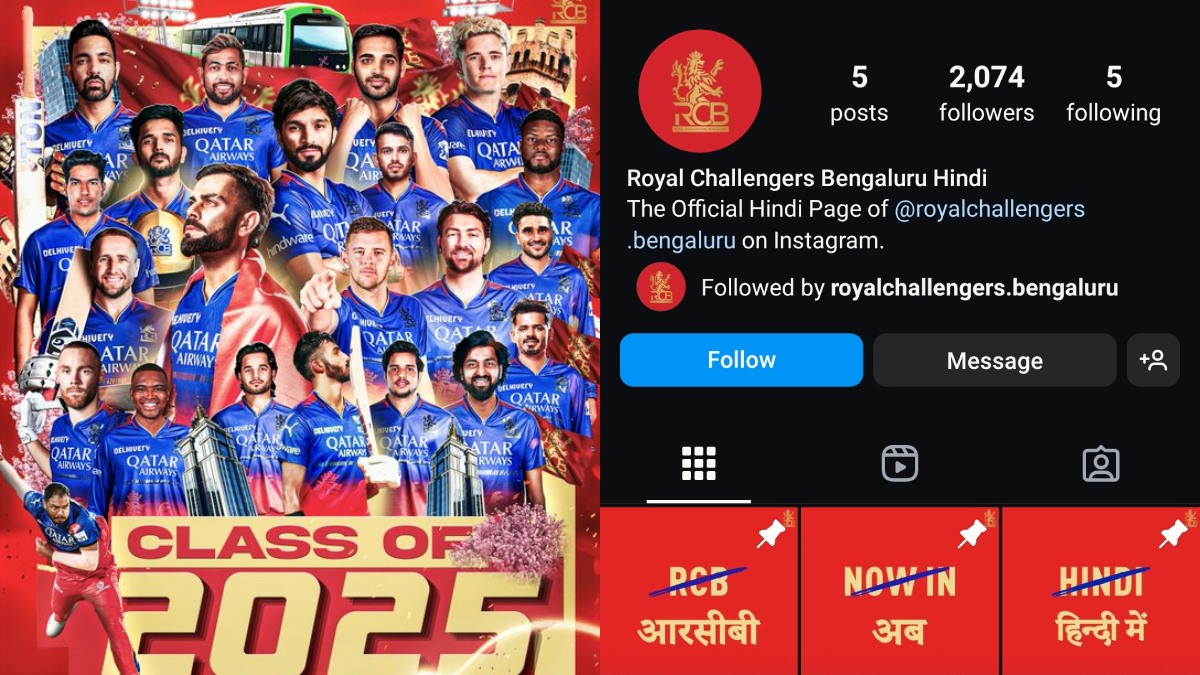Click pin icon on the NOW IN post
This screenshot has height=675, width=1200.
click(972, 535)
